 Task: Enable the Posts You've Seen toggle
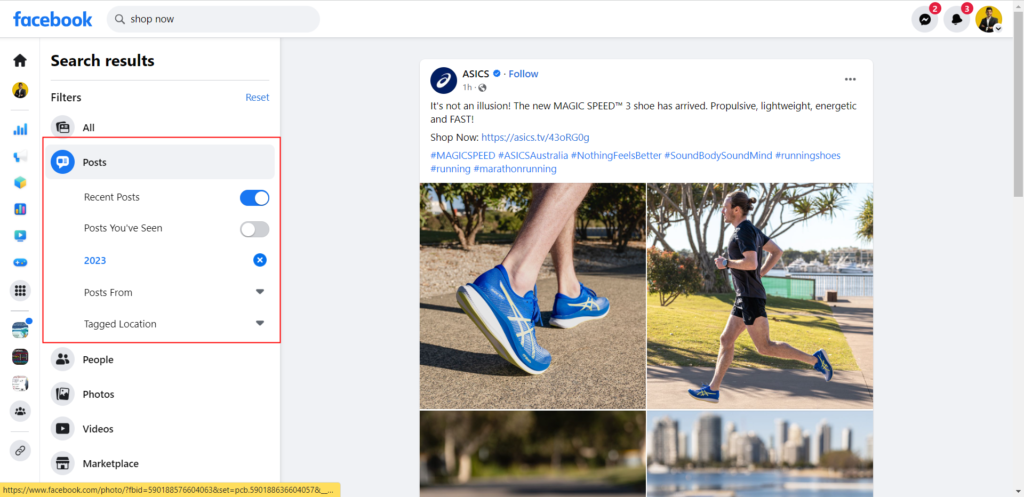[x=255, y=229]
